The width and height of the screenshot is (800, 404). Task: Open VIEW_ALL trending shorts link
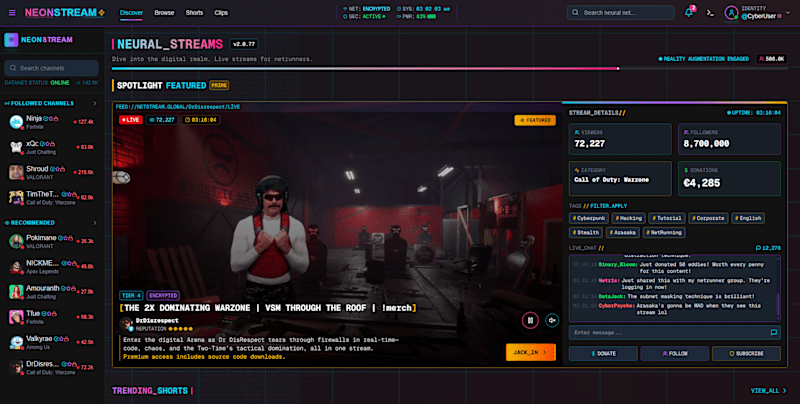pyautogui.click(x=768, y=391)
